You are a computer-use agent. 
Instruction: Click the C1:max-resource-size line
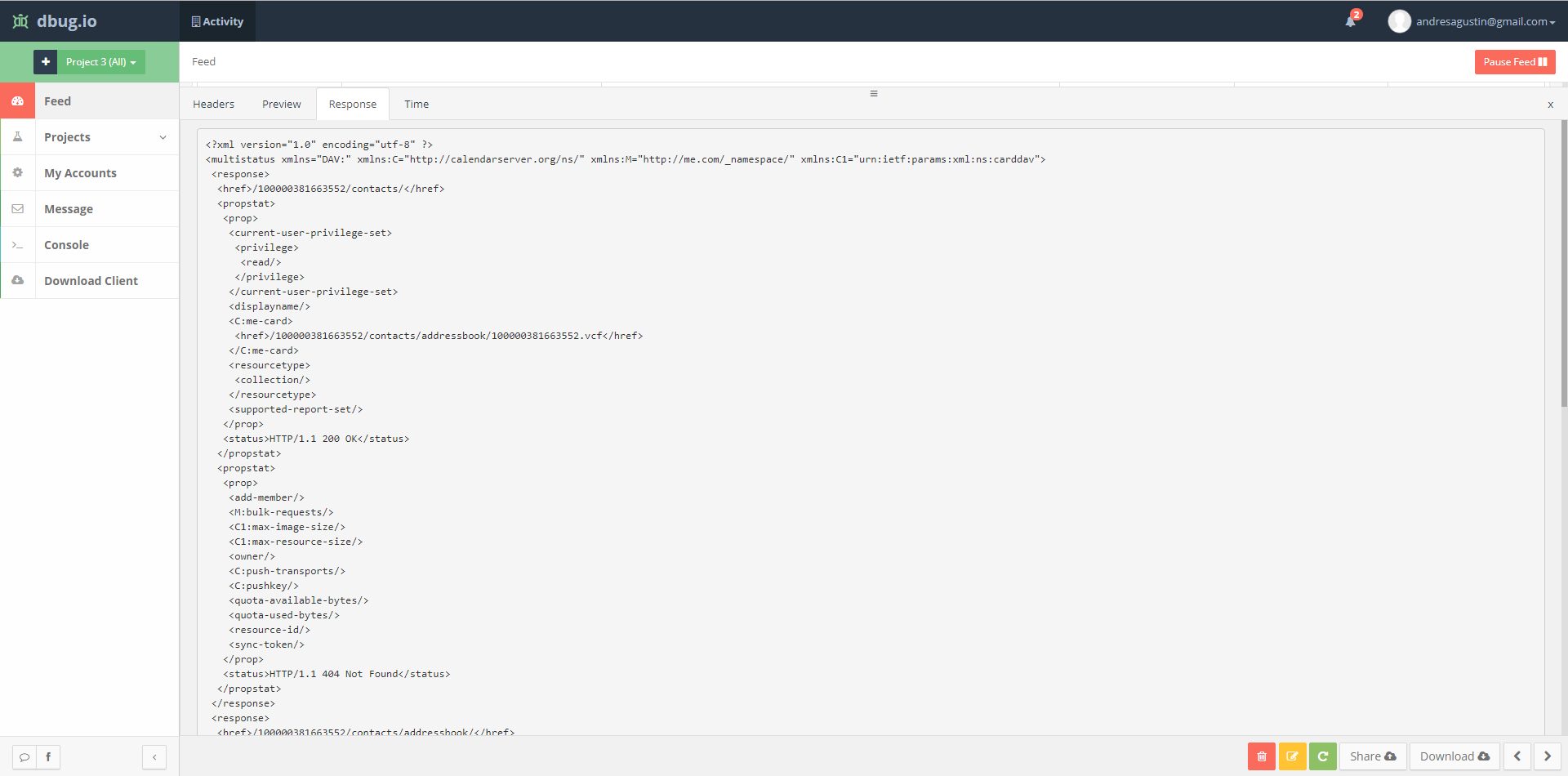296,542
